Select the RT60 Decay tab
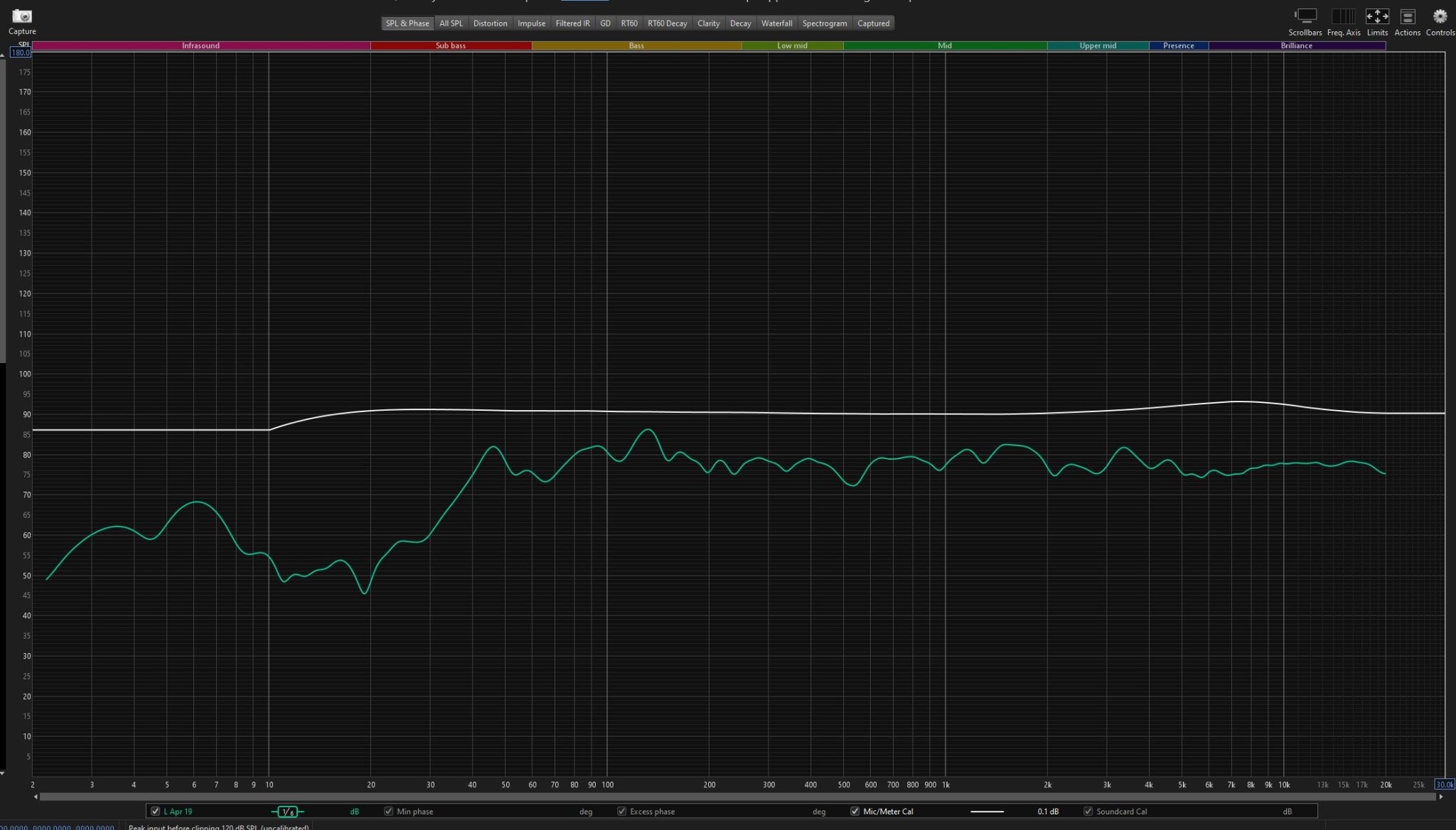1456x830 pixels. (667, 23)
